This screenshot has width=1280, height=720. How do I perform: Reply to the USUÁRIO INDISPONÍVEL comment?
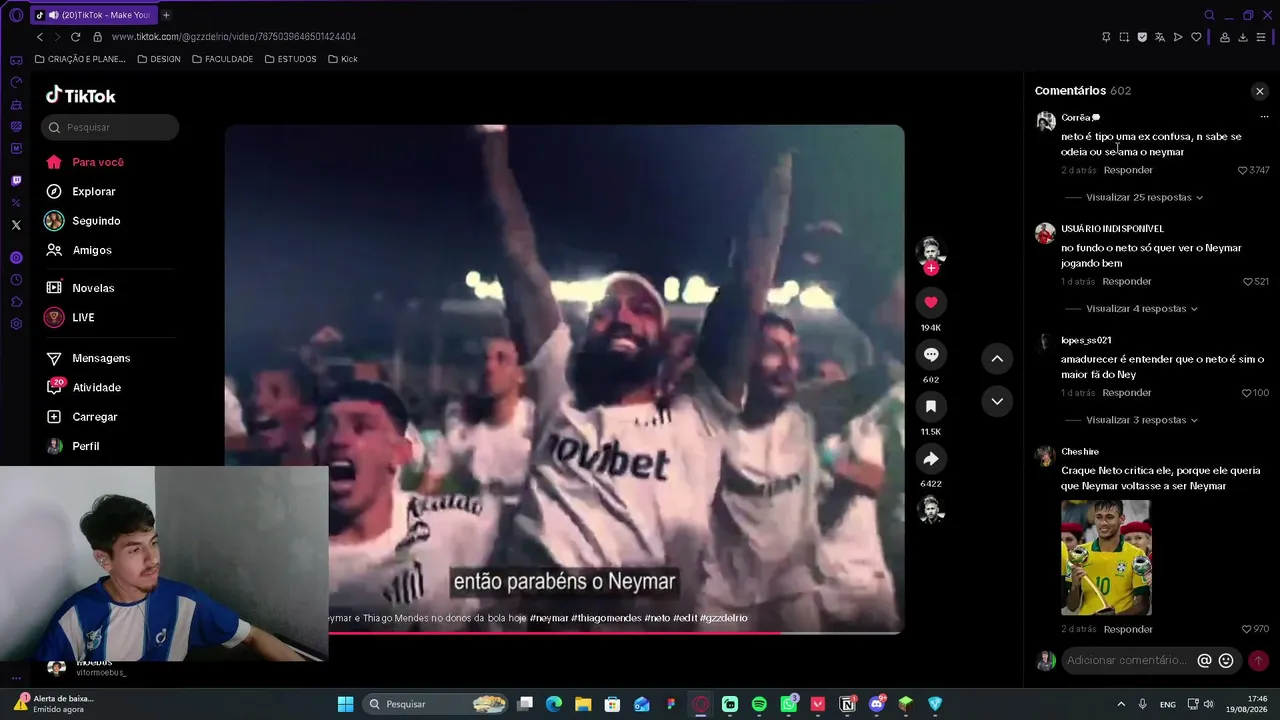pos(1127,282)
